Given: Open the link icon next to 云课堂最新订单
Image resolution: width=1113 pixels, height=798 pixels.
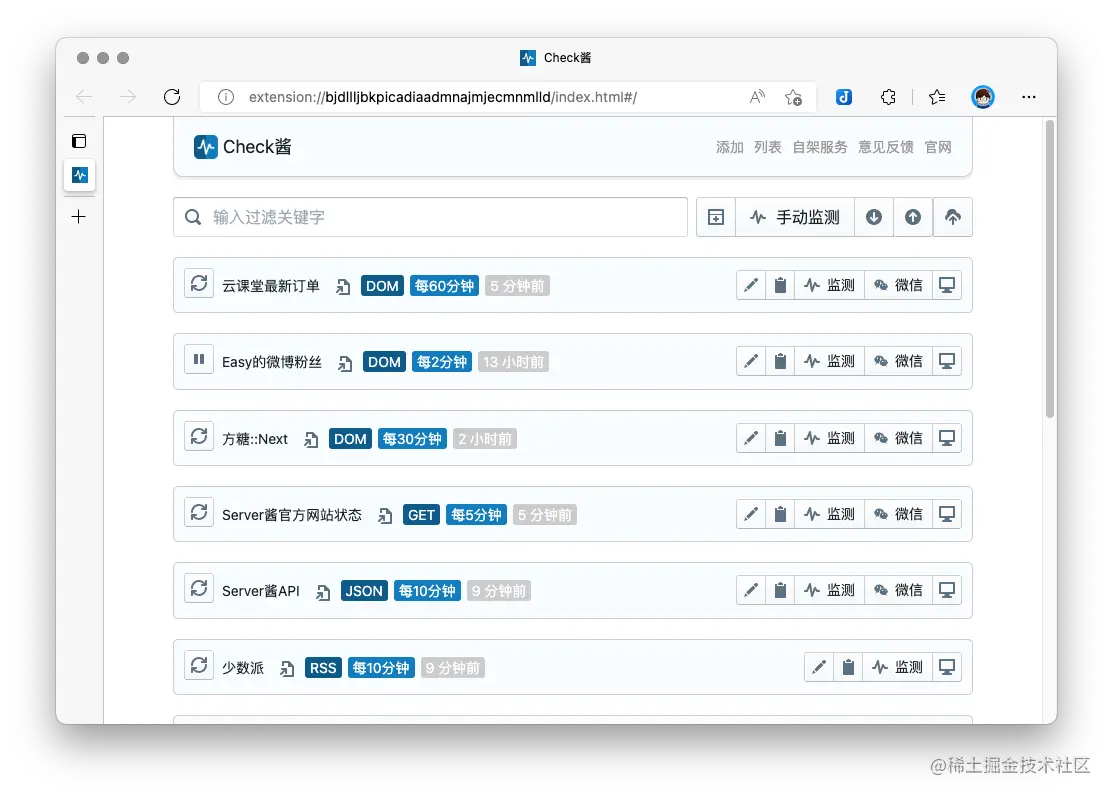Looking at the screenshot, I should [343, 287].
